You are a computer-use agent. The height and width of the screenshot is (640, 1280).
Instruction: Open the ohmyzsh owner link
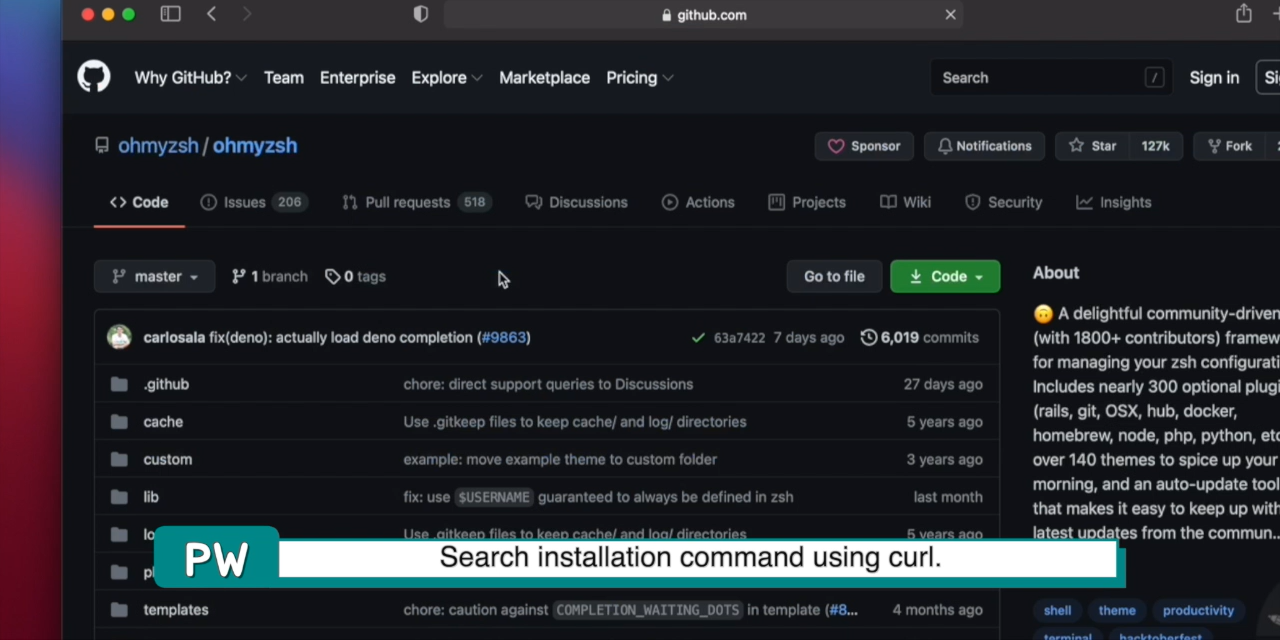click(x=158, y=146)
